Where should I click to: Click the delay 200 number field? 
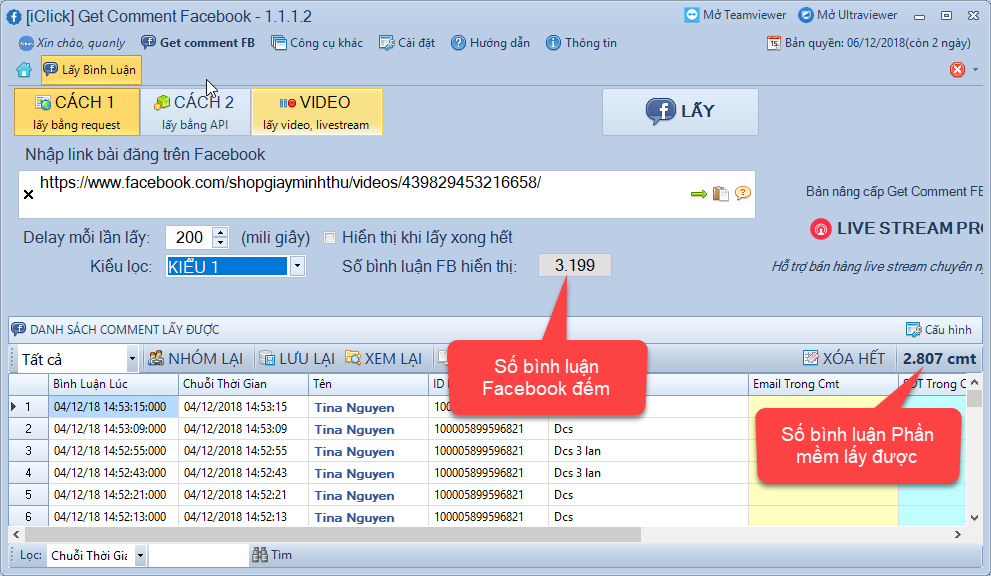(189, 238)
